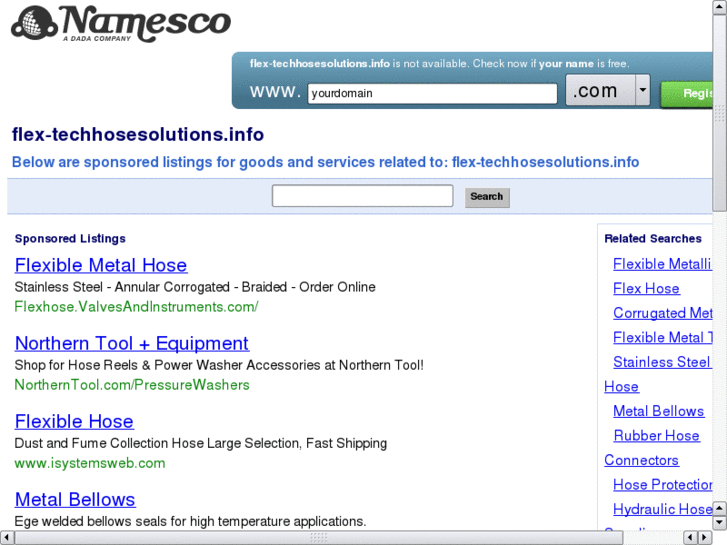Open the Flexible Metal Hose listing
This screenshot has height=545, width=727.
point(101,265)
